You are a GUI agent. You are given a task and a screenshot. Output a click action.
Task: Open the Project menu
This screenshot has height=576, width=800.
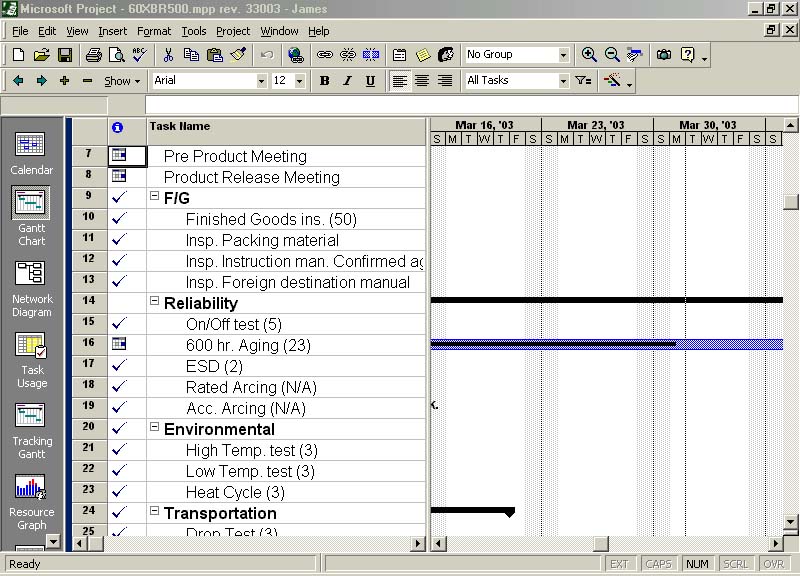233,31
